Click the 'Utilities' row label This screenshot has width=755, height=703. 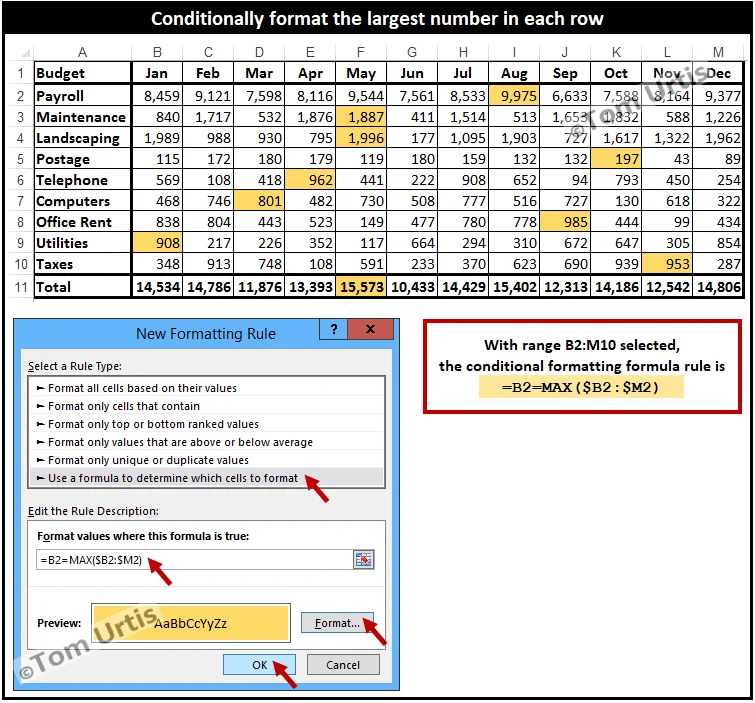click(82, 243)
